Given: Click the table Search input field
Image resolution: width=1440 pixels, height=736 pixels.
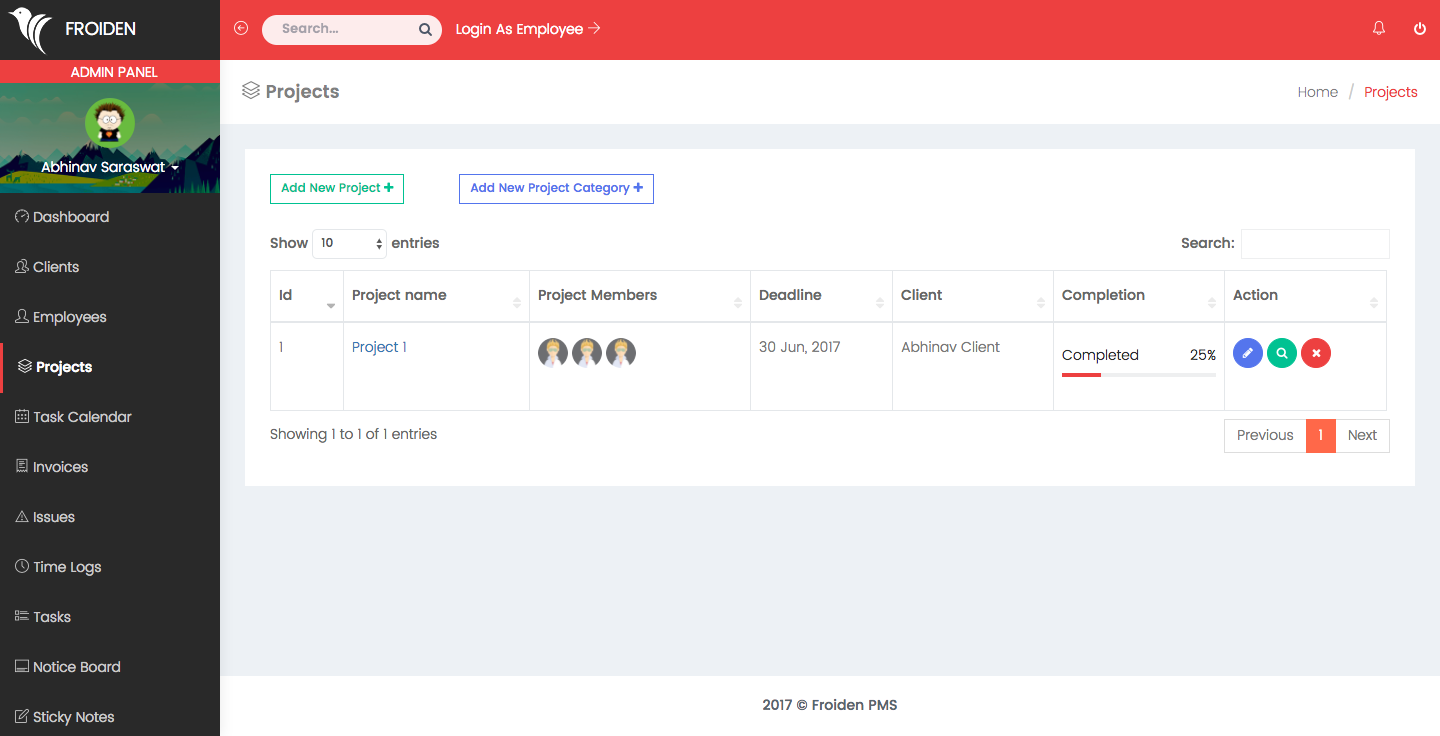Looking at the screenshot, I should point(1314,244).
